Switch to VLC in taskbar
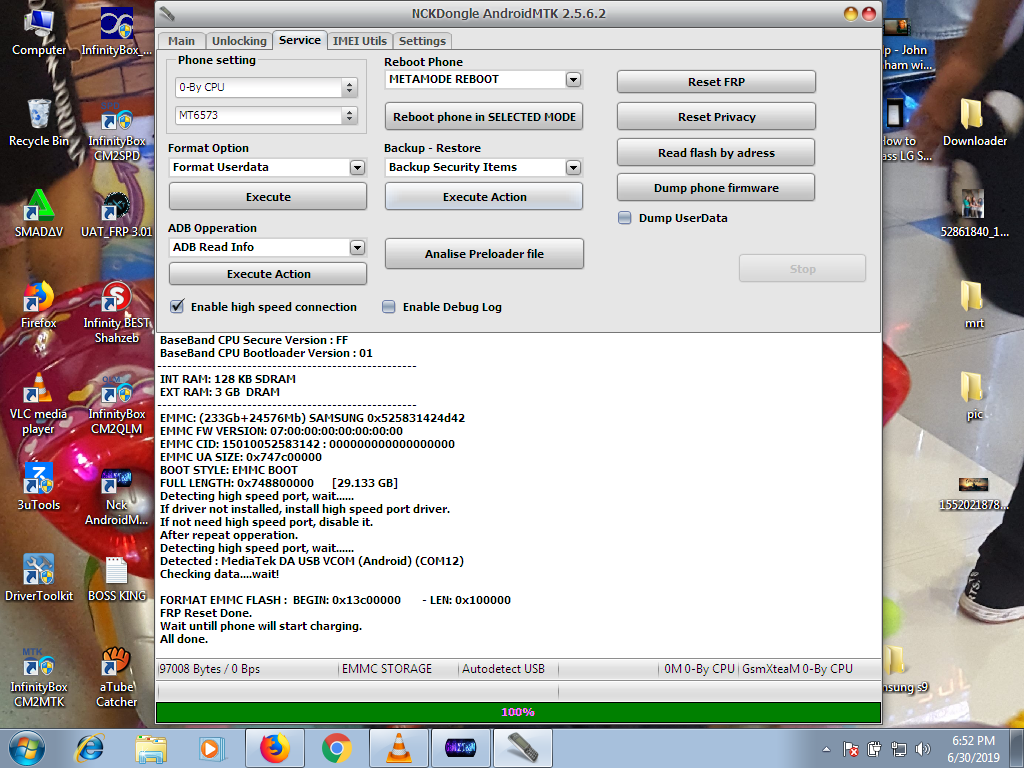 [x=398, y=748]
